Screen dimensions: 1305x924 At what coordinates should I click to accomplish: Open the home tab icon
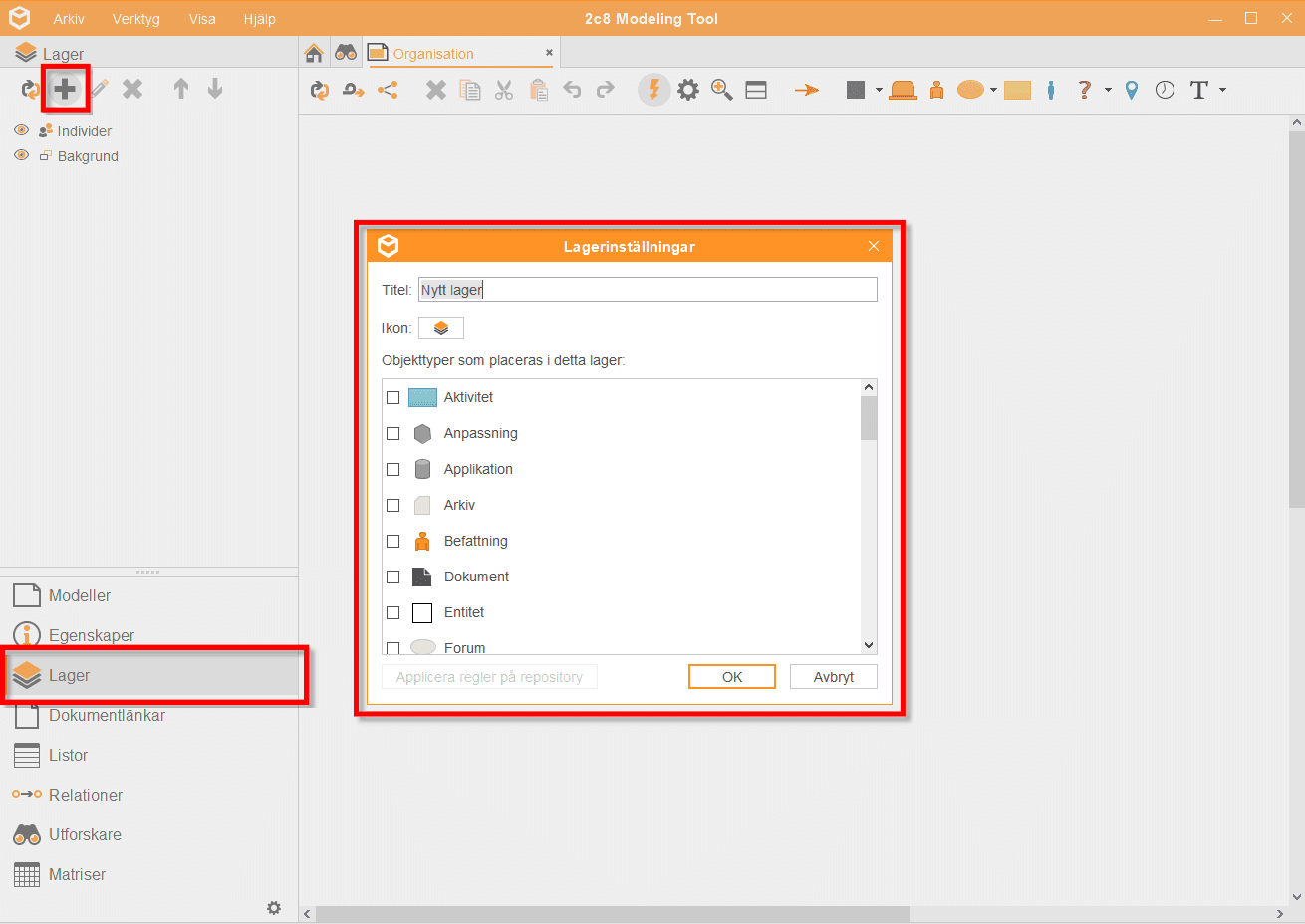[x=314, y=53]
